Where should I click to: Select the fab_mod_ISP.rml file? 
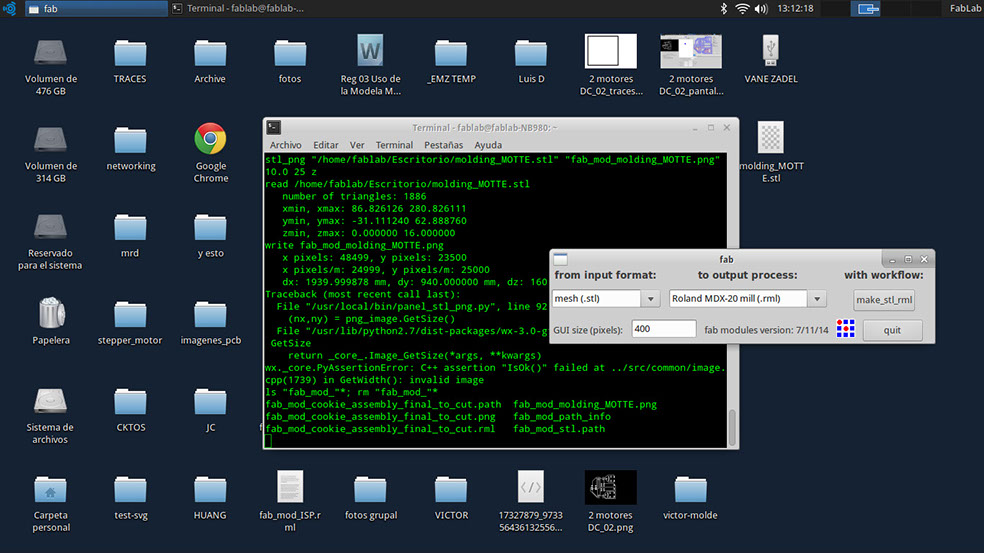[290, 487]
